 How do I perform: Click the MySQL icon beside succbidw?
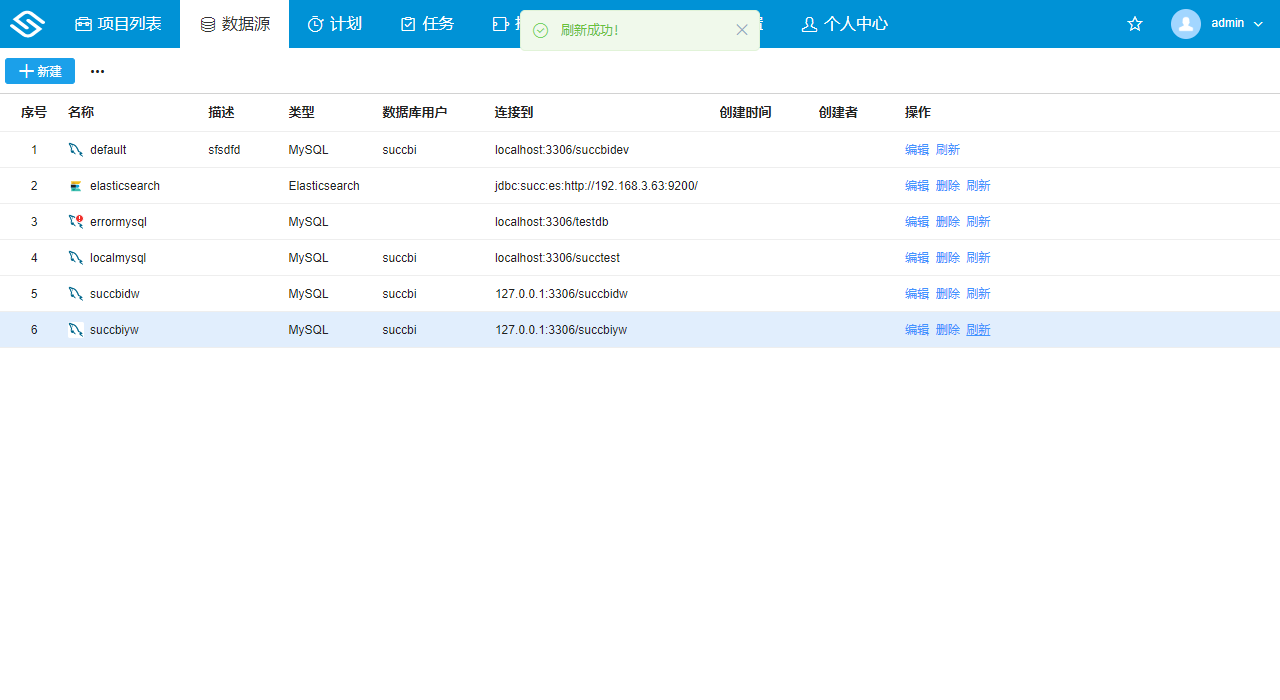pos(76,294)
